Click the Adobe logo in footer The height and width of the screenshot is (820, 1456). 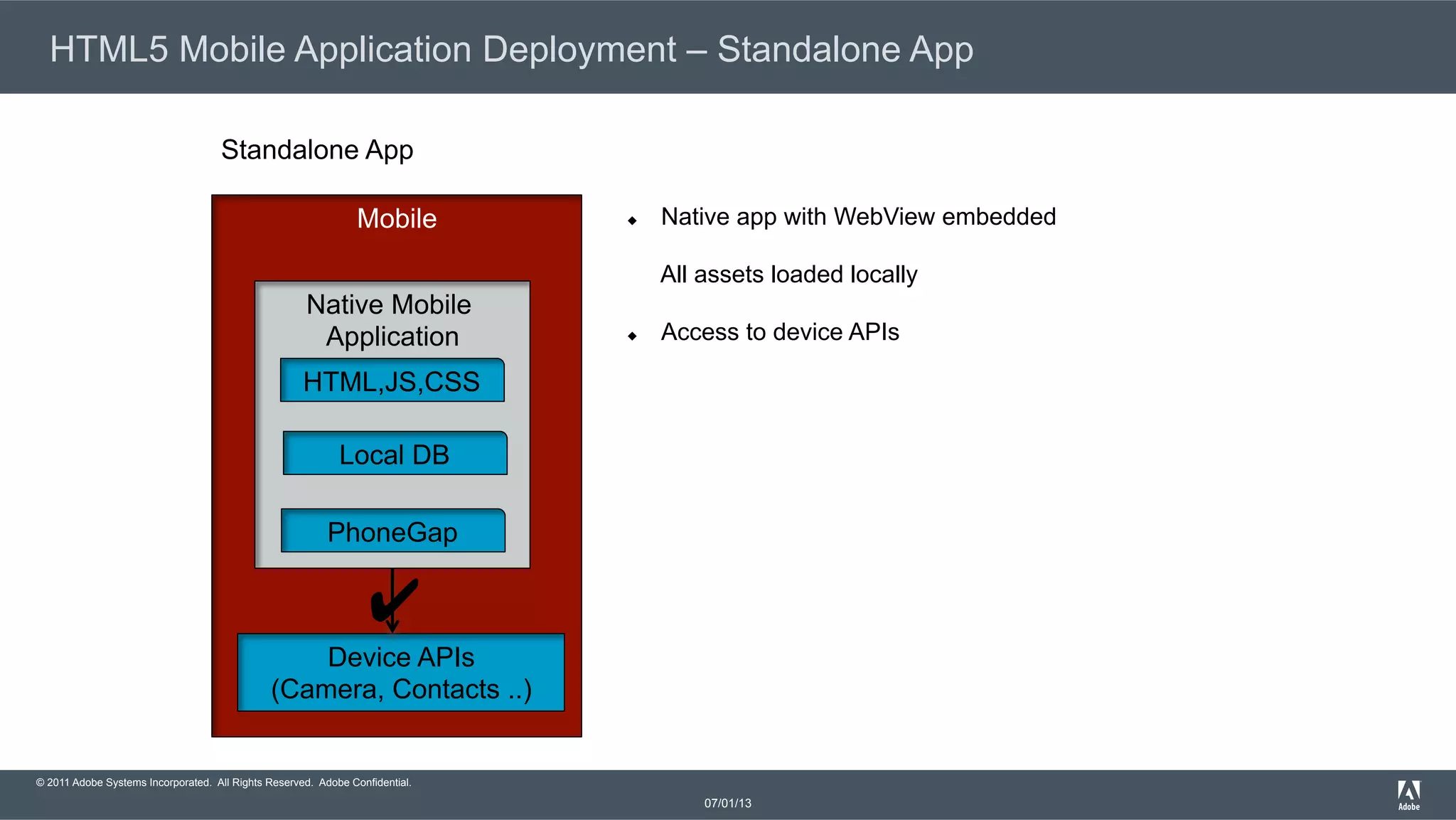click(1408, 790)
